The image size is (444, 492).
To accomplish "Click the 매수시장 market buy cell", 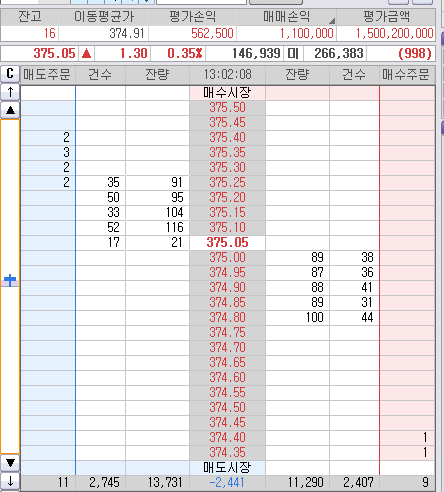I will (227, 93).
